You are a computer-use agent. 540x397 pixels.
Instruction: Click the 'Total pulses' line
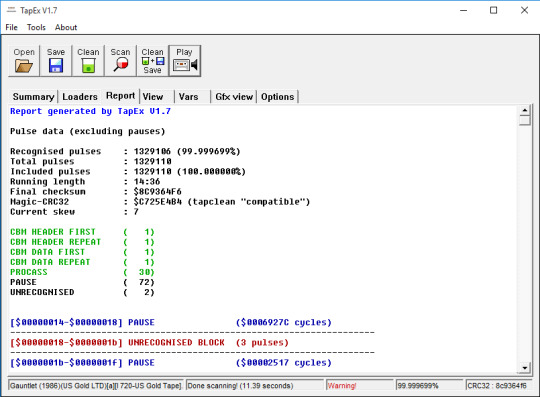pos(91,161)
